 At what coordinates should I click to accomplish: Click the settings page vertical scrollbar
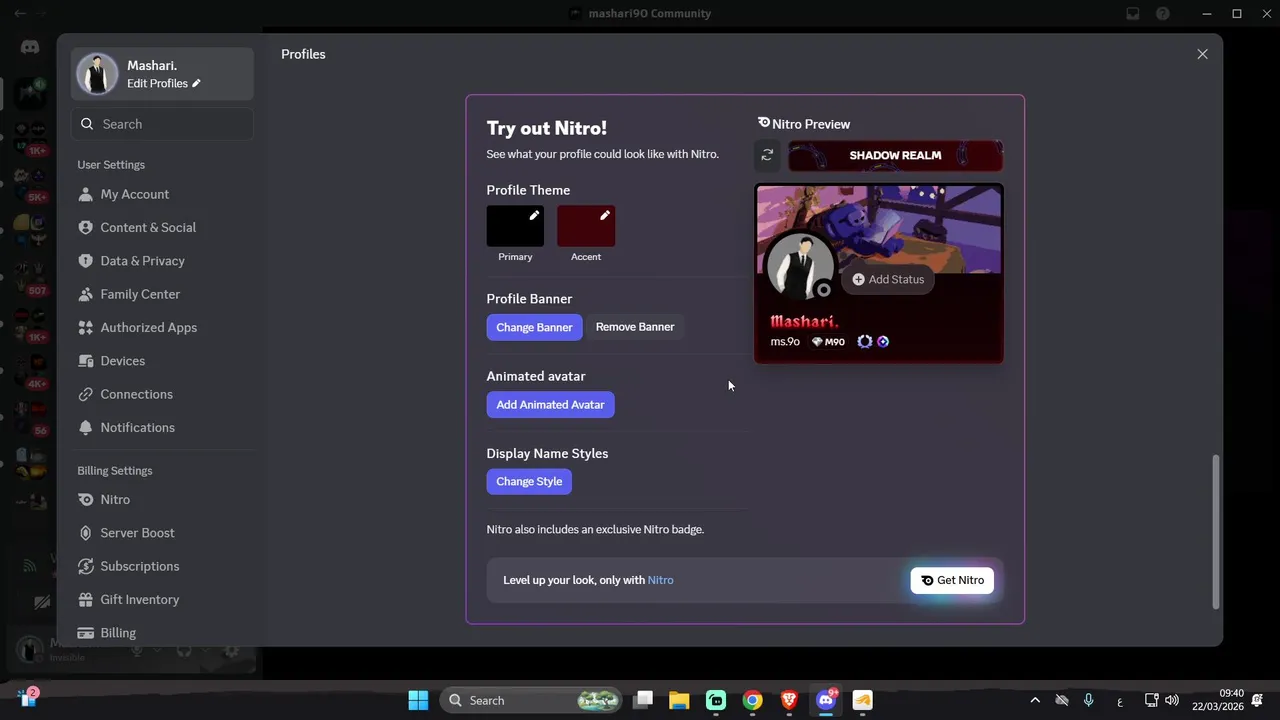tap(1216, 532)
